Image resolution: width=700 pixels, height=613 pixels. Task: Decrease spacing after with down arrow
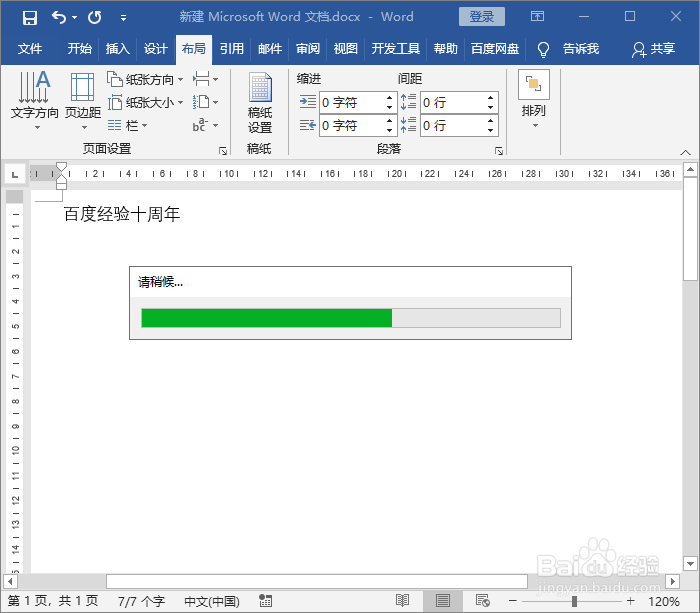coord(491,130)
